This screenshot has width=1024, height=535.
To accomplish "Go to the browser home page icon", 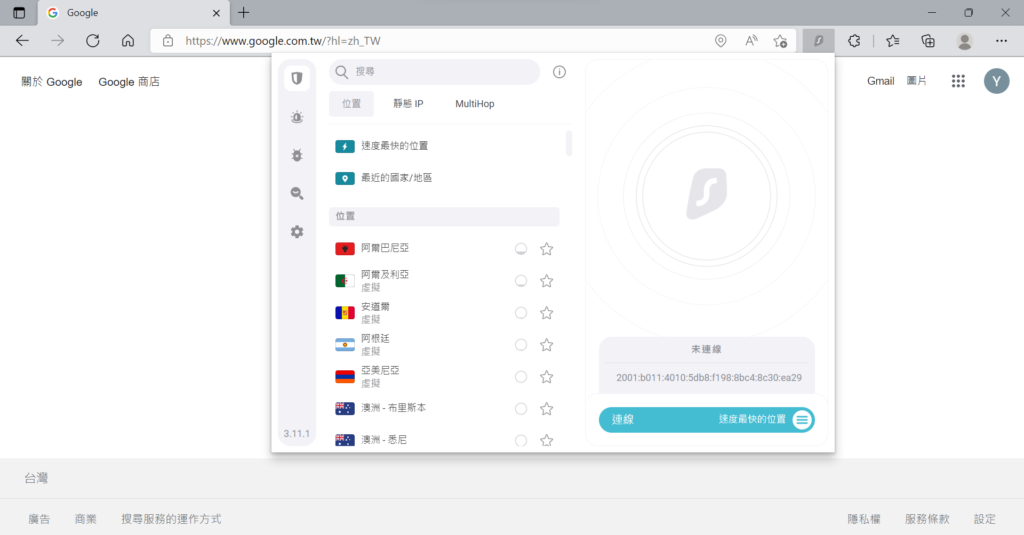I will point(128,41).
